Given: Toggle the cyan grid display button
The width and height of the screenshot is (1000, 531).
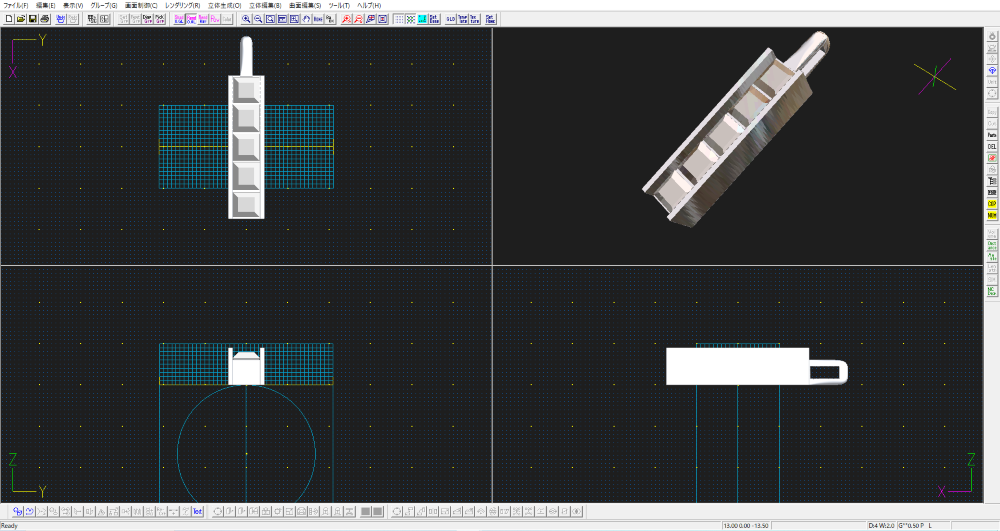Looking at the screenshot, I should [x=422, y=19].
